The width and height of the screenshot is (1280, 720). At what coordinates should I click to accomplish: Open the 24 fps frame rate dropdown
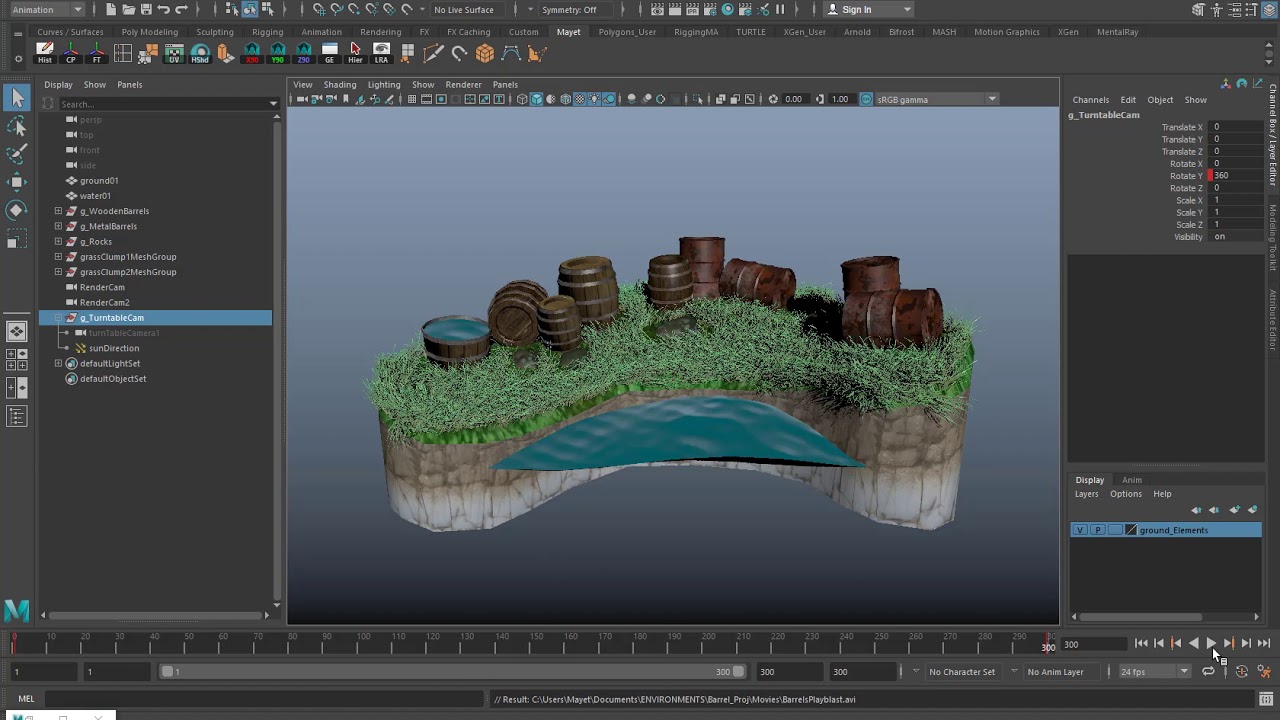pyautogui.click(x=1155, y=672)
